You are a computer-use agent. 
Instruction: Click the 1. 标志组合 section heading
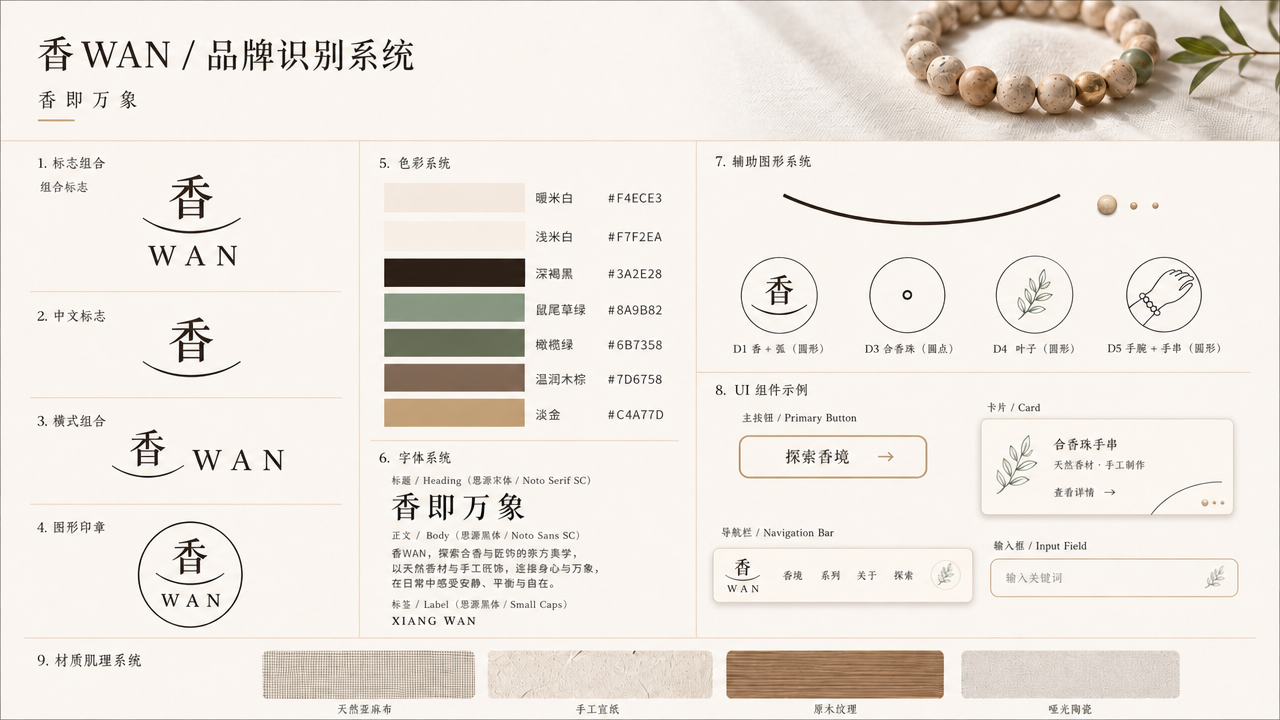71,163
